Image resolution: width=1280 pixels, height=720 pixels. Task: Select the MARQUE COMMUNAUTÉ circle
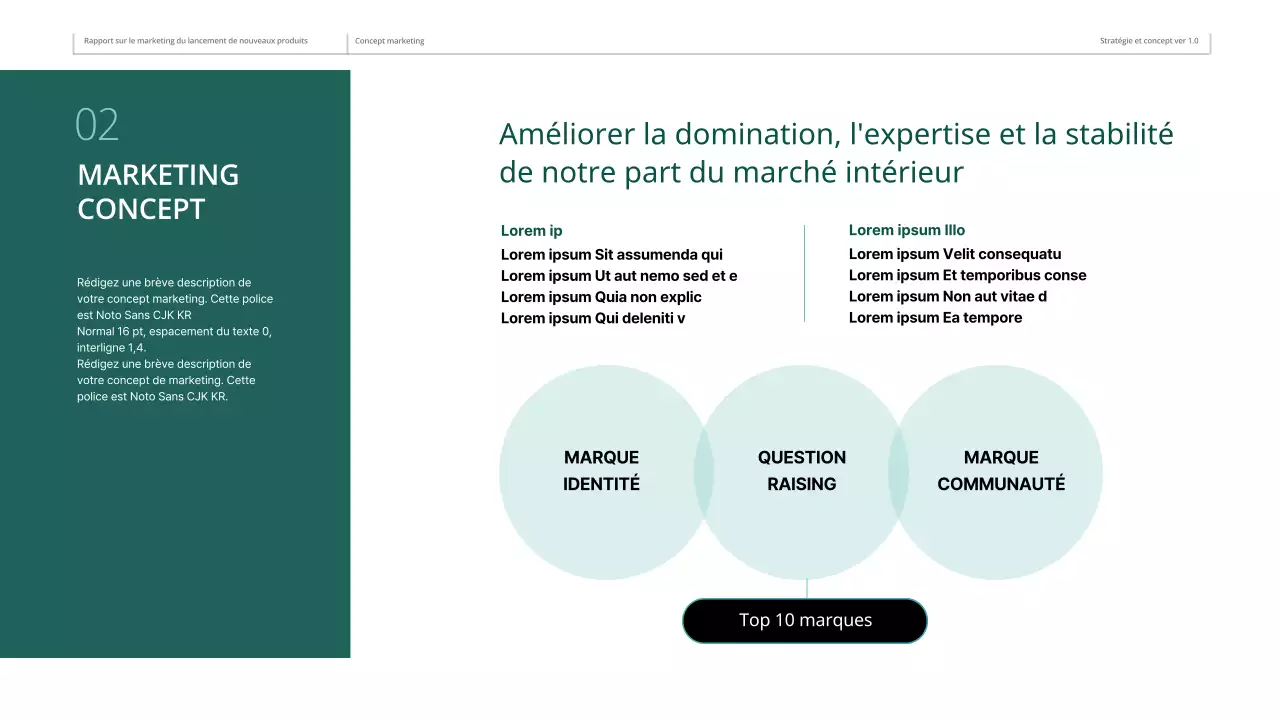click(x=999, y=470)
